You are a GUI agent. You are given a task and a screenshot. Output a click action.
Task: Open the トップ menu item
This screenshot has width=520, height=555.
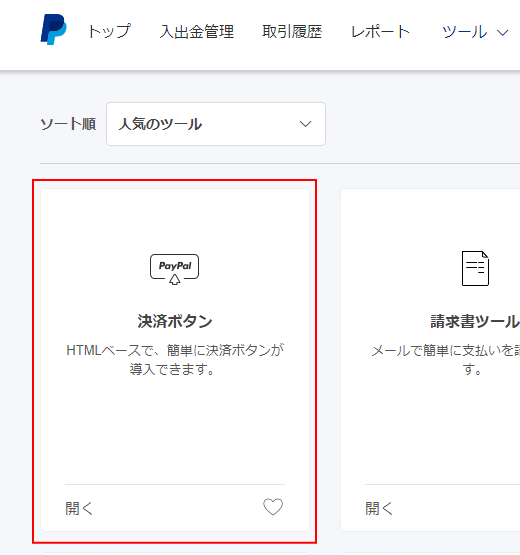[109, 32]
